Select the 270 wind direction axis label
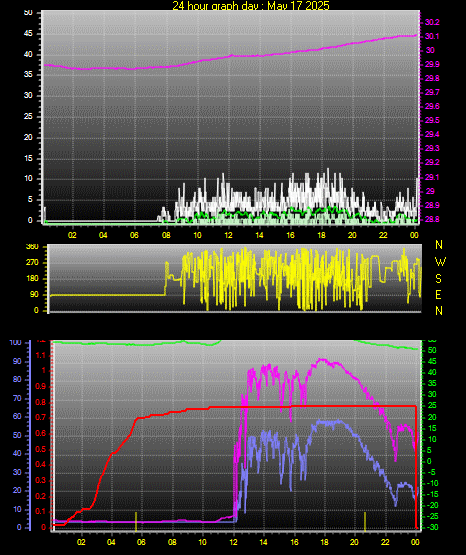The height and width of the screenshot is (555, 466). (32, 263)
